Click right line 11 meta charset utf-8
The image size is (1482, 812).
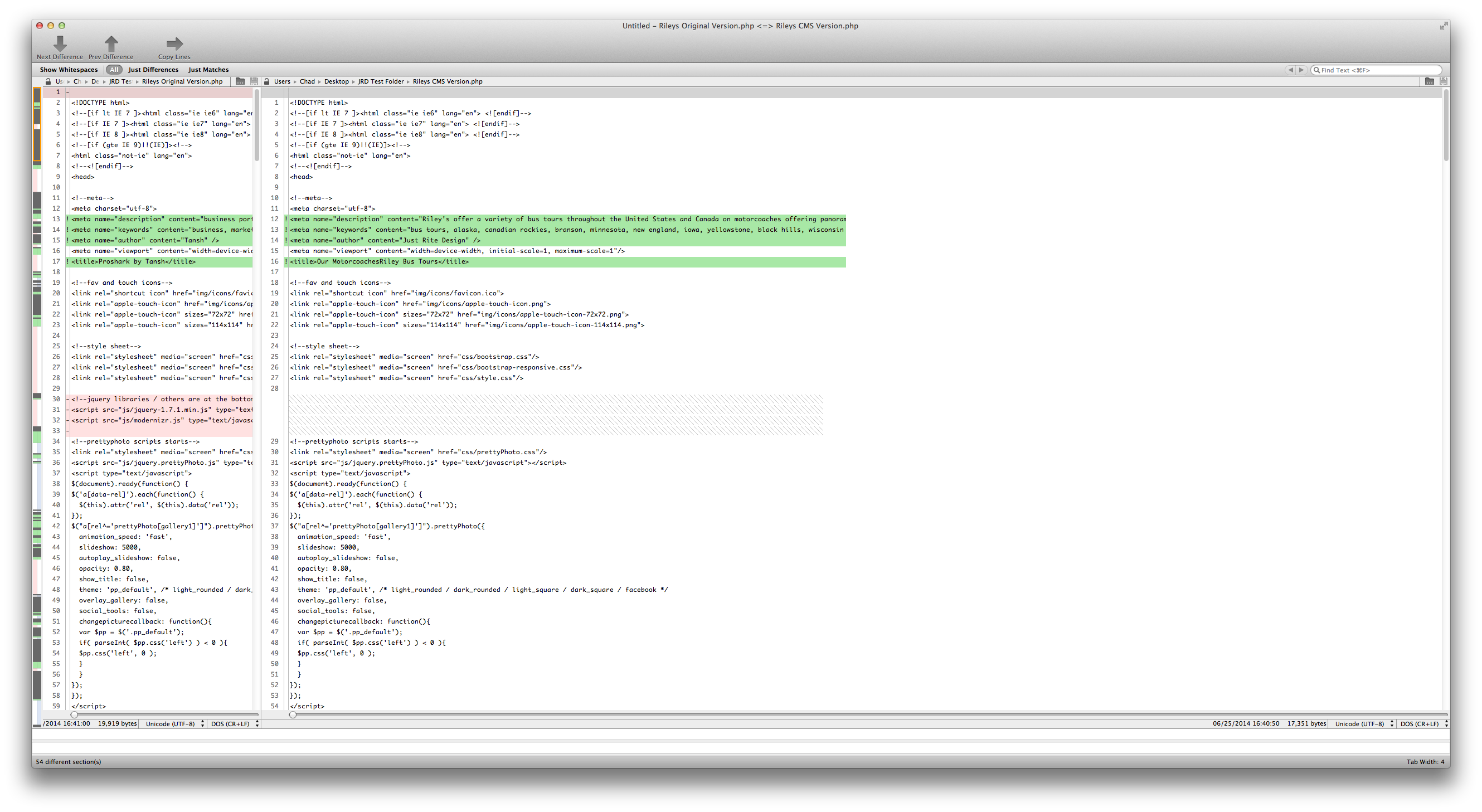coord(333,209)
